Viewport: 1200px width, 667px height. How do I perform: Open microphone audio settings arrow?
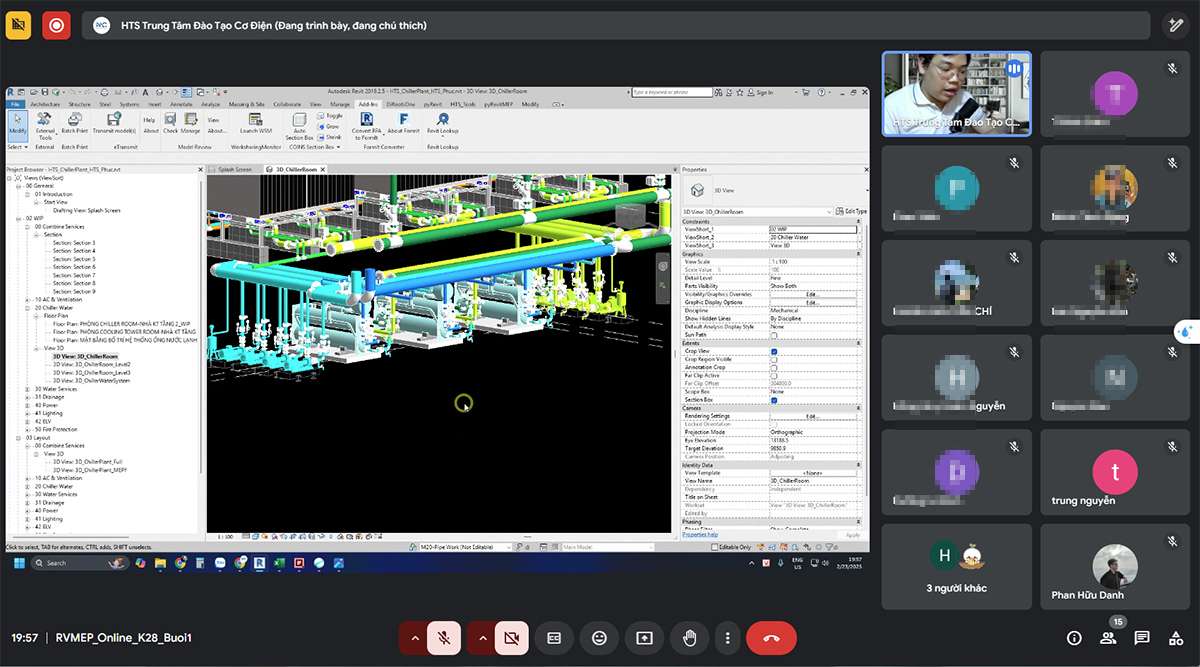[x=415, y=637]
